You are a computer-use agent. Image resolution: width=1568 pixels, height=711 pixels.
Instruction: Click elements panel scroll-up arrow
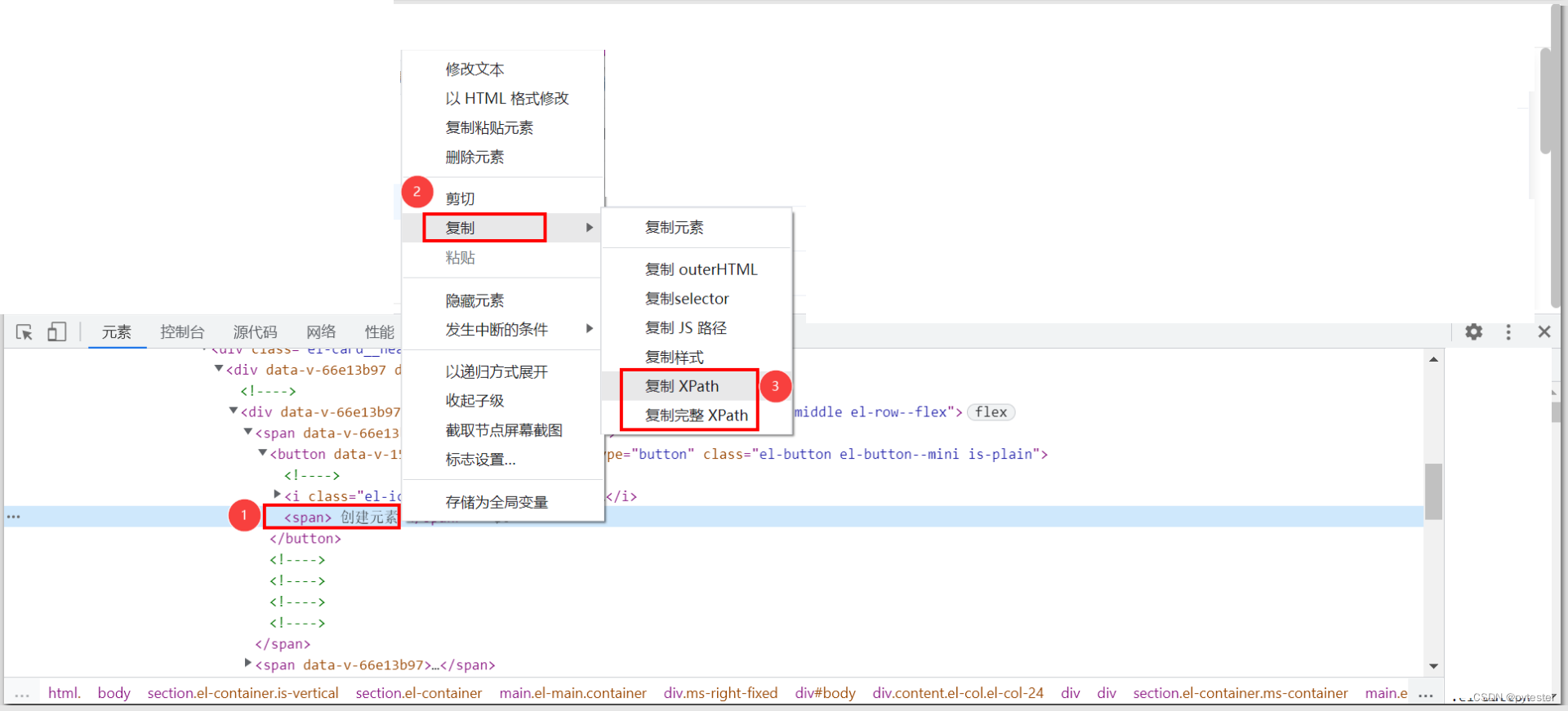point(1433,359)
